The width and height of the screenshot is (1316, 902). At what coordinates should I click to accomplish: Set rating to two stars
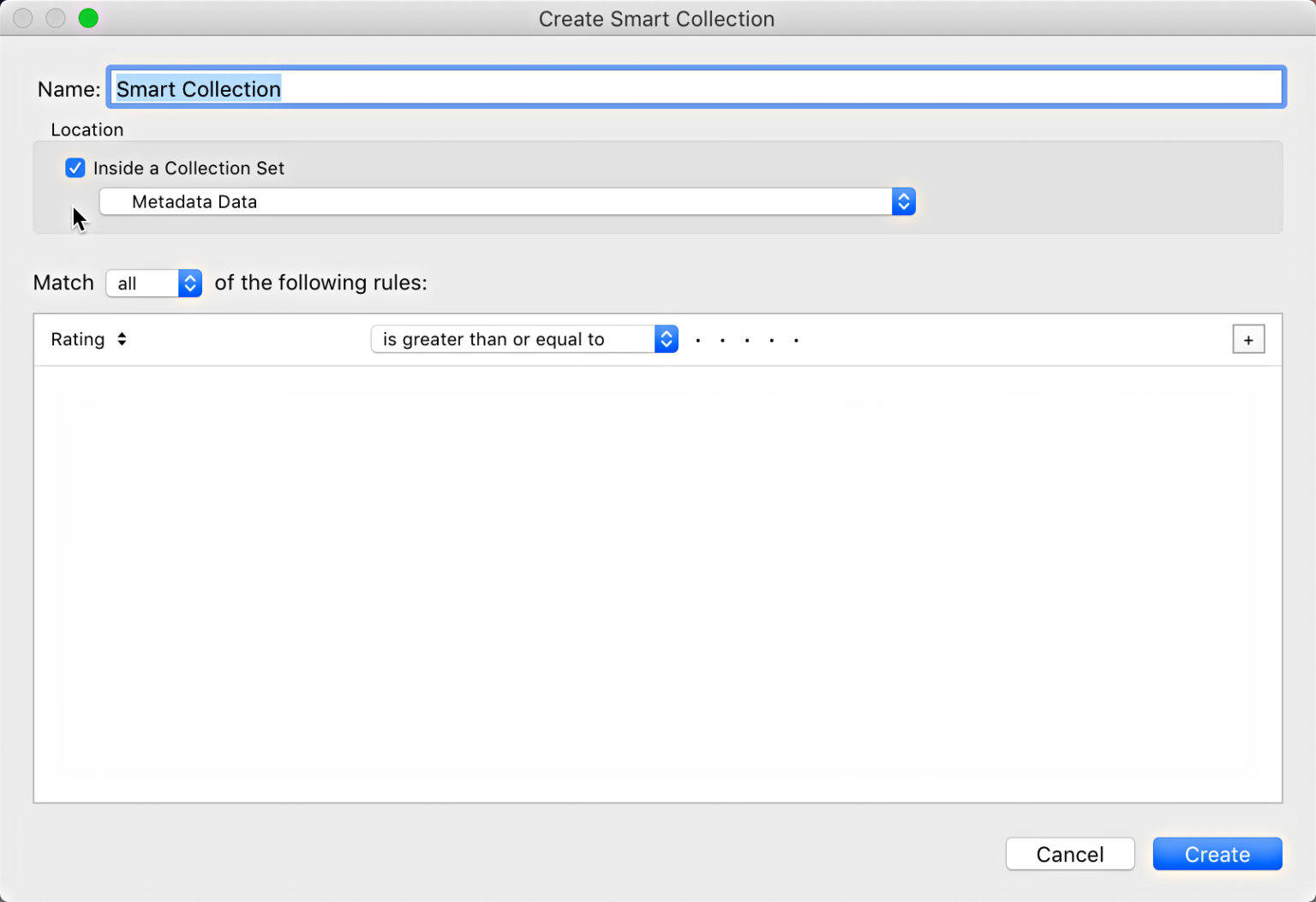(723, 340)
